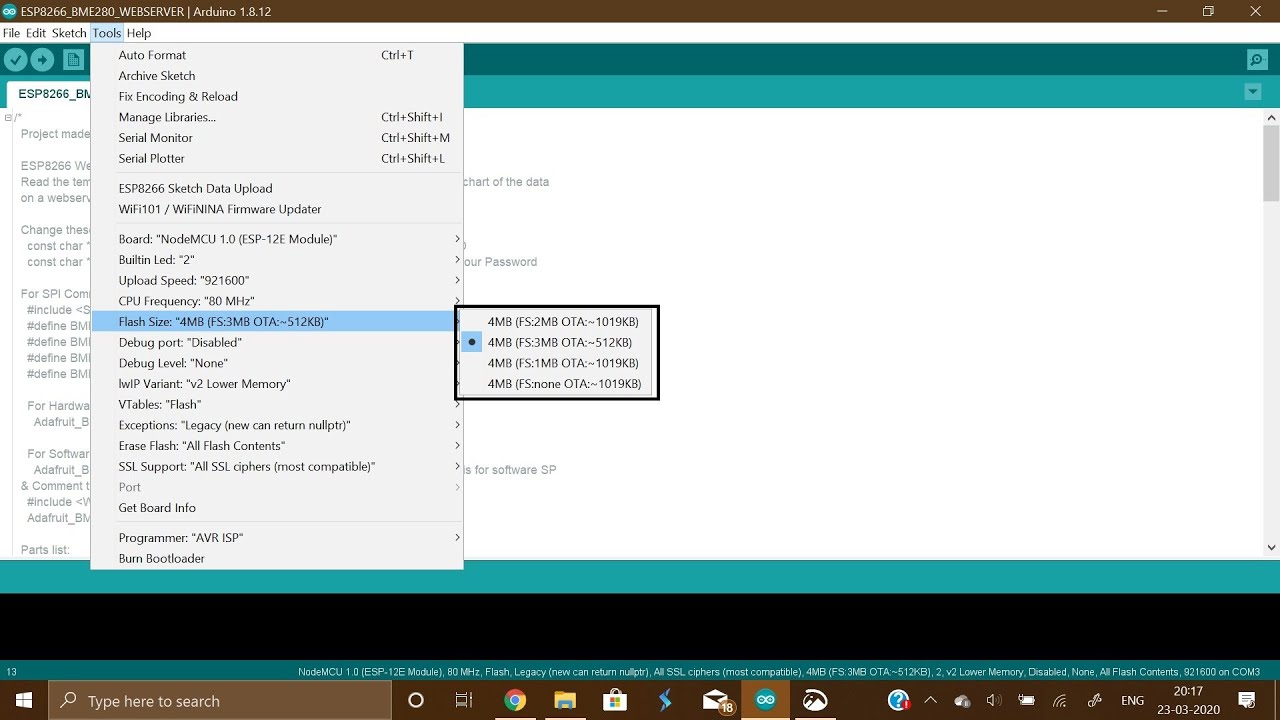Click the battery tray icon
1280x720 pixels.
click(x=1026, y=701)
